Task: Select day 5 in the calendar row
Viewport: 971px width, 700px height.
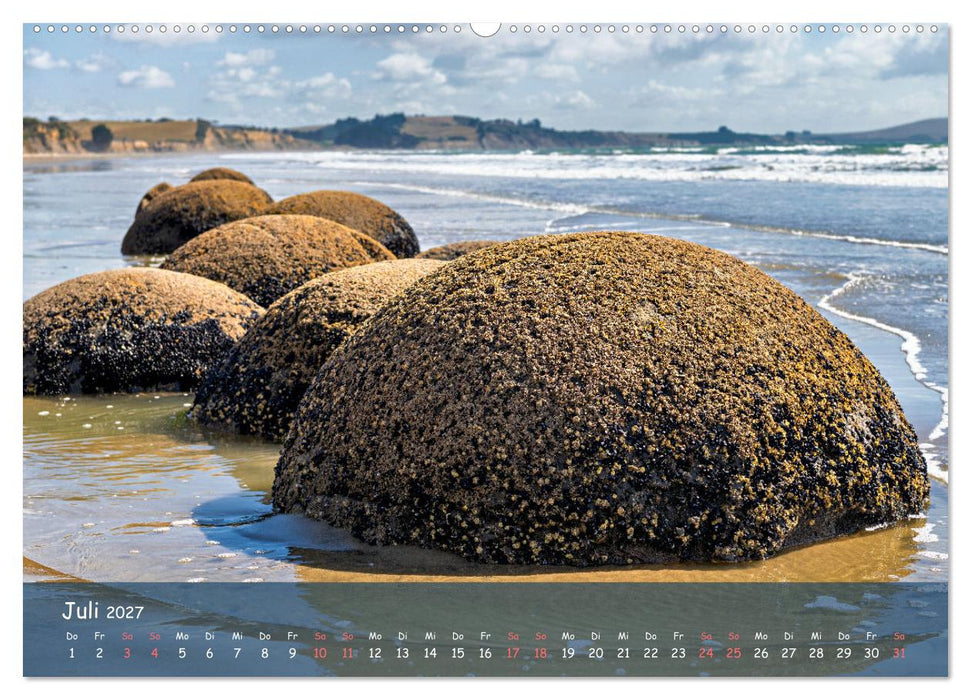Action: (x=182, y=653)
